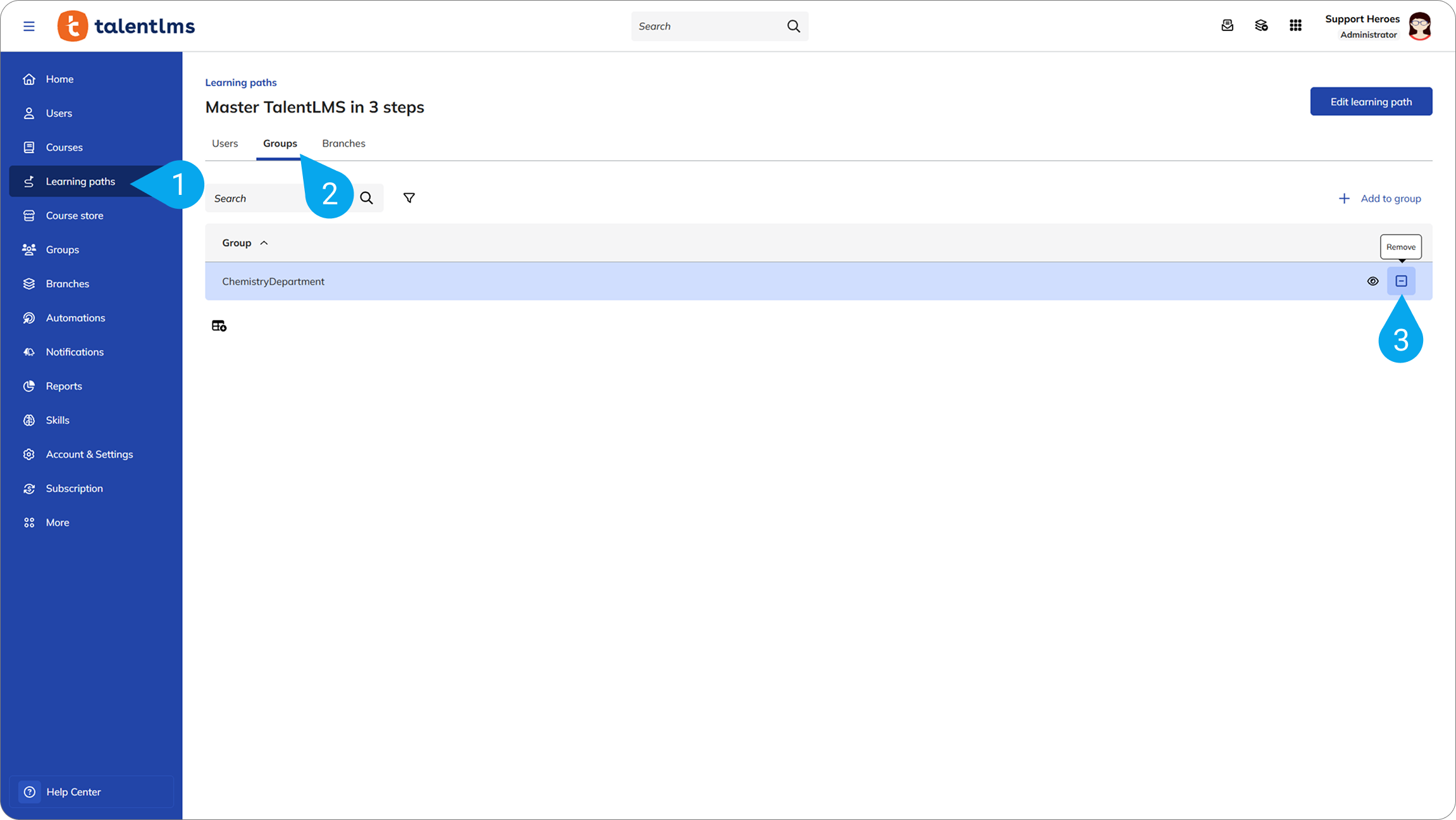Click the Support Heroes profile avatar

pos(1420,26)
